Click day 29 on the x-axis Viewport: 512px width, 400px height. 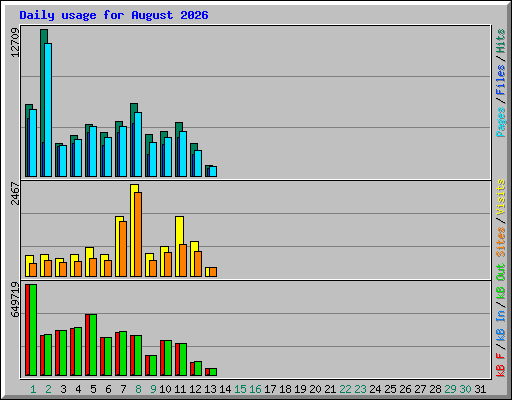(x=450, y=389)
